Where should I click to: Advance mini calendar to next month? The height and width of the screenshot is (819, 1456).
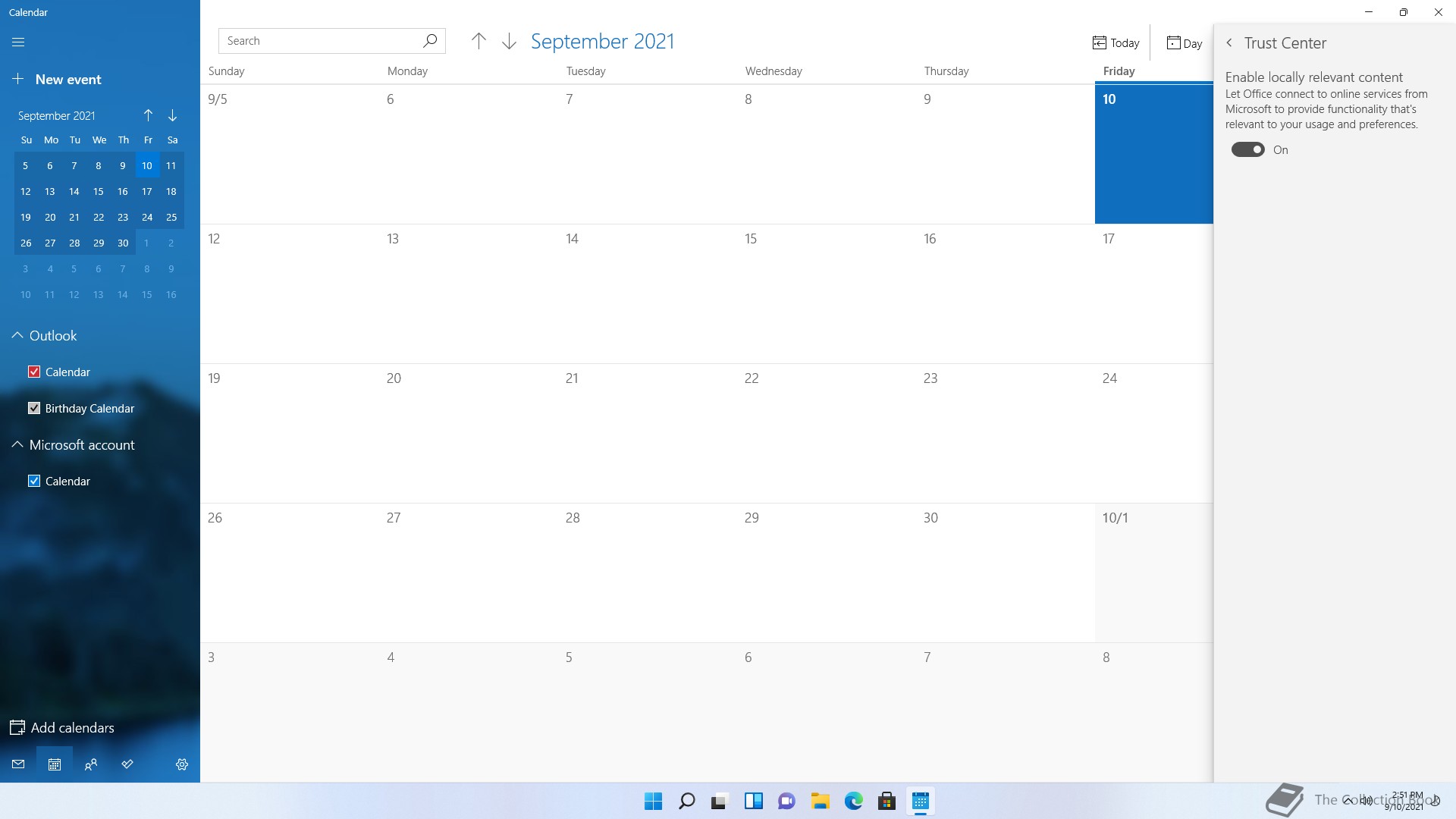coord(173,115)
